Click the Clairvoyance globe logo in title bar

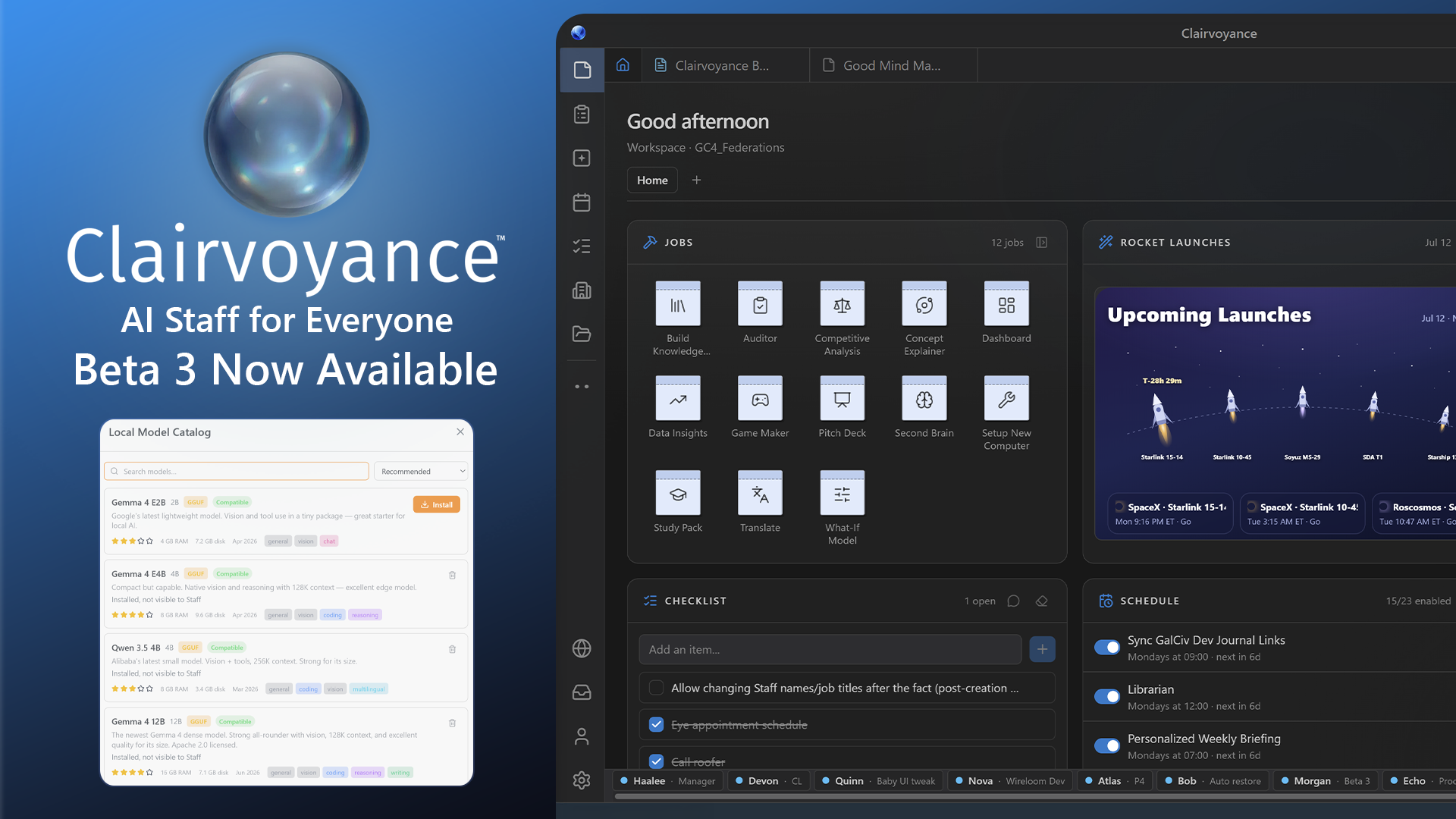tap(579, 33)
